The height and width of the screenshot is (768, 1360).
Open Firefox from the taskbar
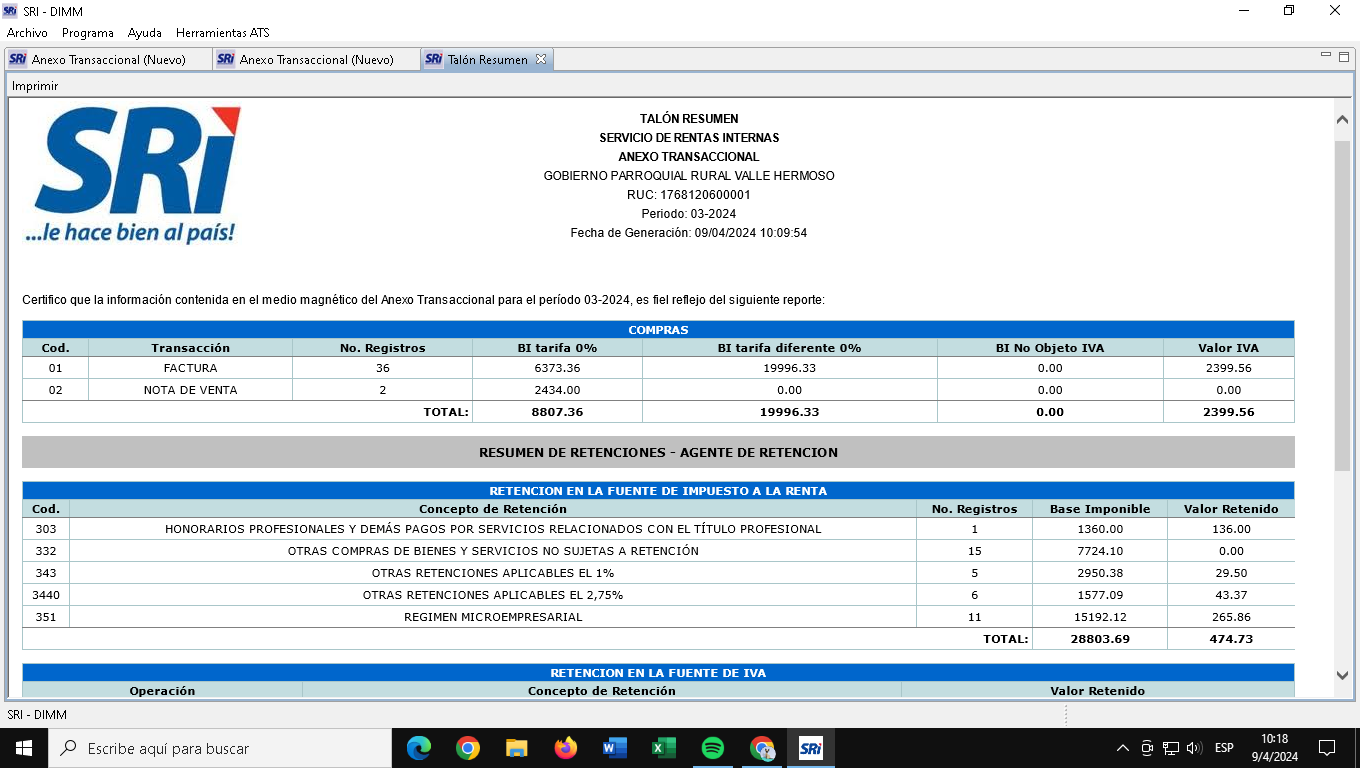pos(566,748)
